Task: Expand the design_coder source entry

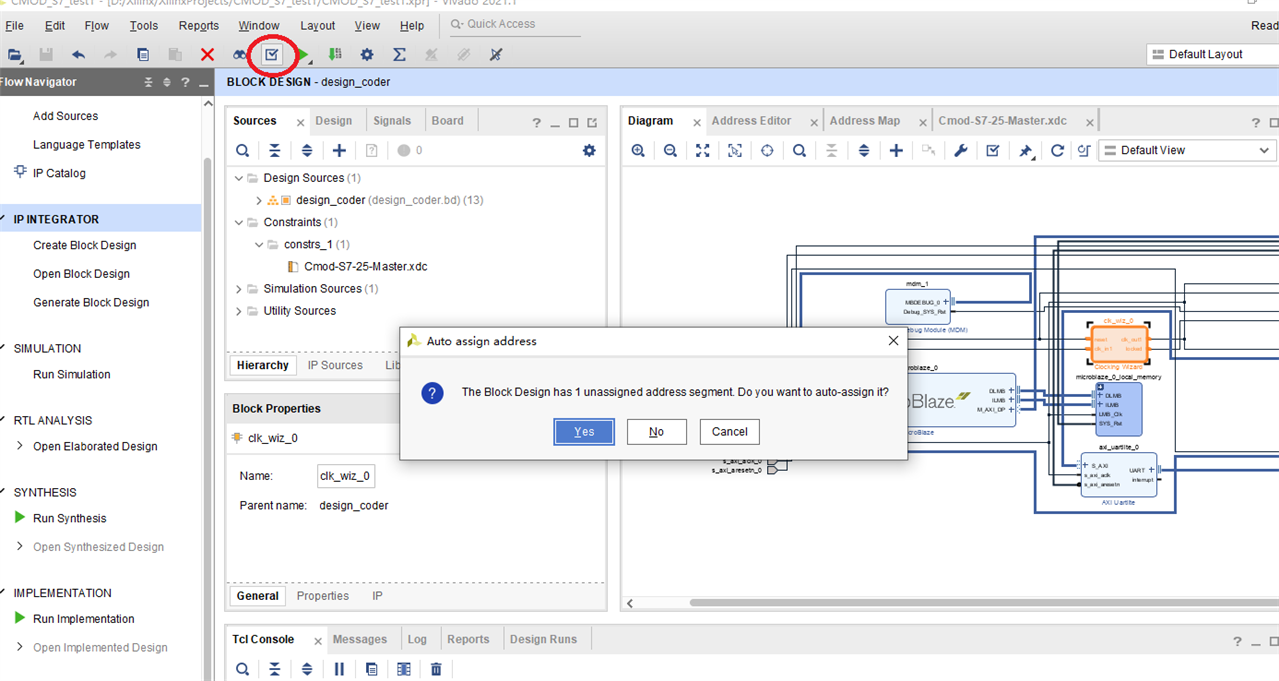Action: pyautogui.click(x=258, y=200)
